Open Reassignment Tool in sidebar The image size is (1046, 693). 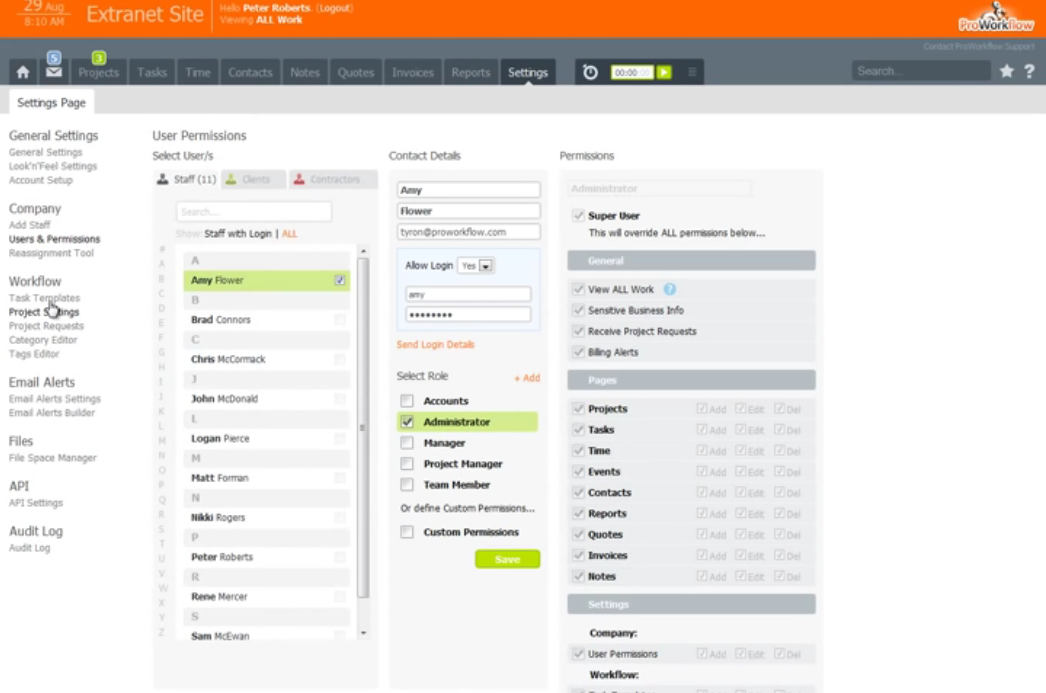pyautogui.click(x=51, y=253)
